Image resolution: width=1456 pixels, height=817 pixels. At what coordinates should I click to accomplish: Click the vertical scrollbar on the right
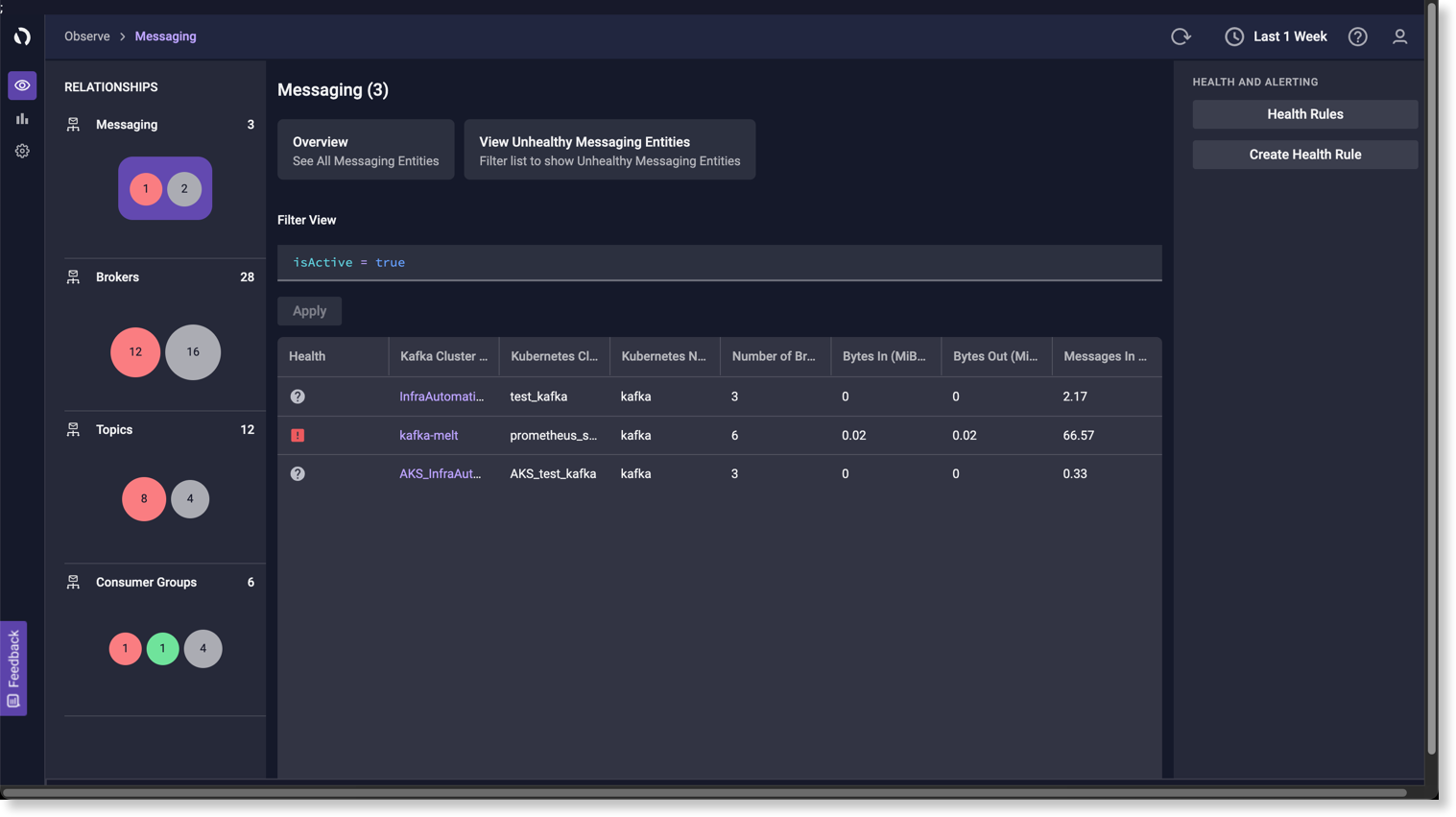[1432, 379]
